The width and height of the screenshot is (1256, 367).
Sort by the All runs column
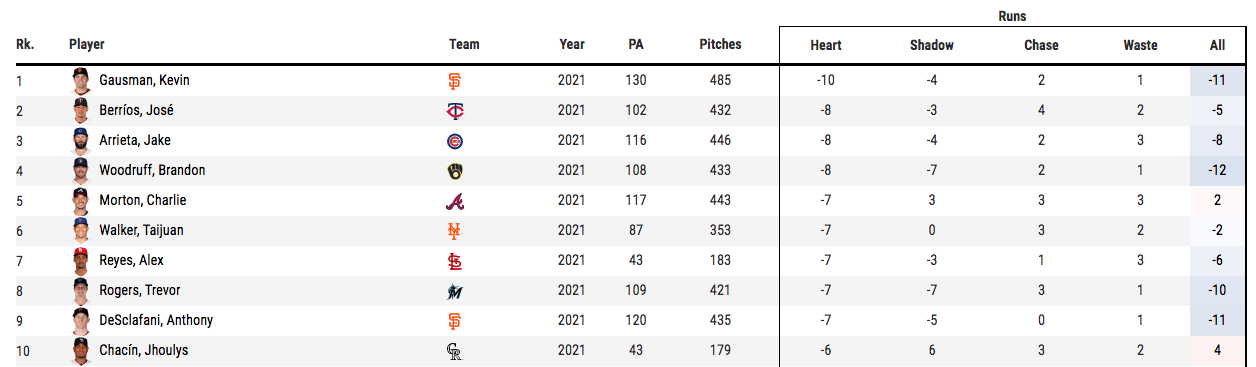coord(1217,45)
